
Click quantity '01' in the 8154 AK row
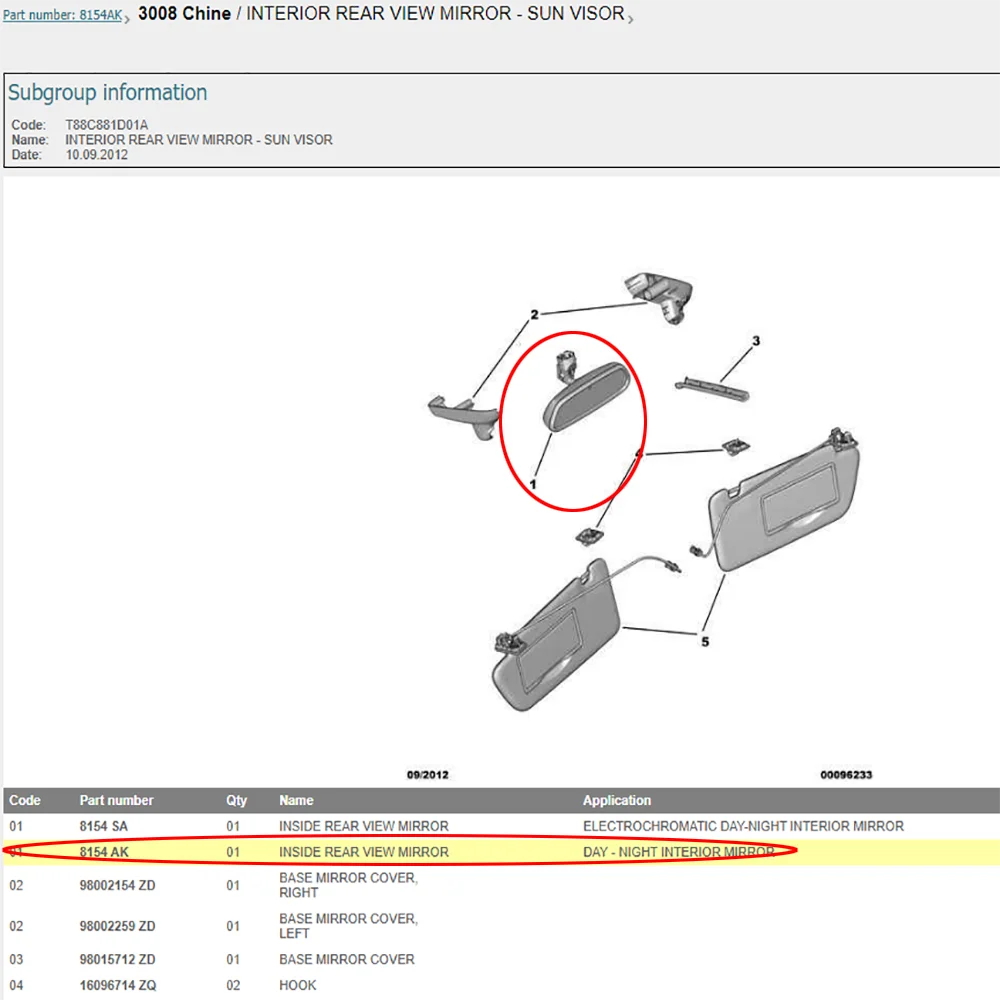point(233,852)
